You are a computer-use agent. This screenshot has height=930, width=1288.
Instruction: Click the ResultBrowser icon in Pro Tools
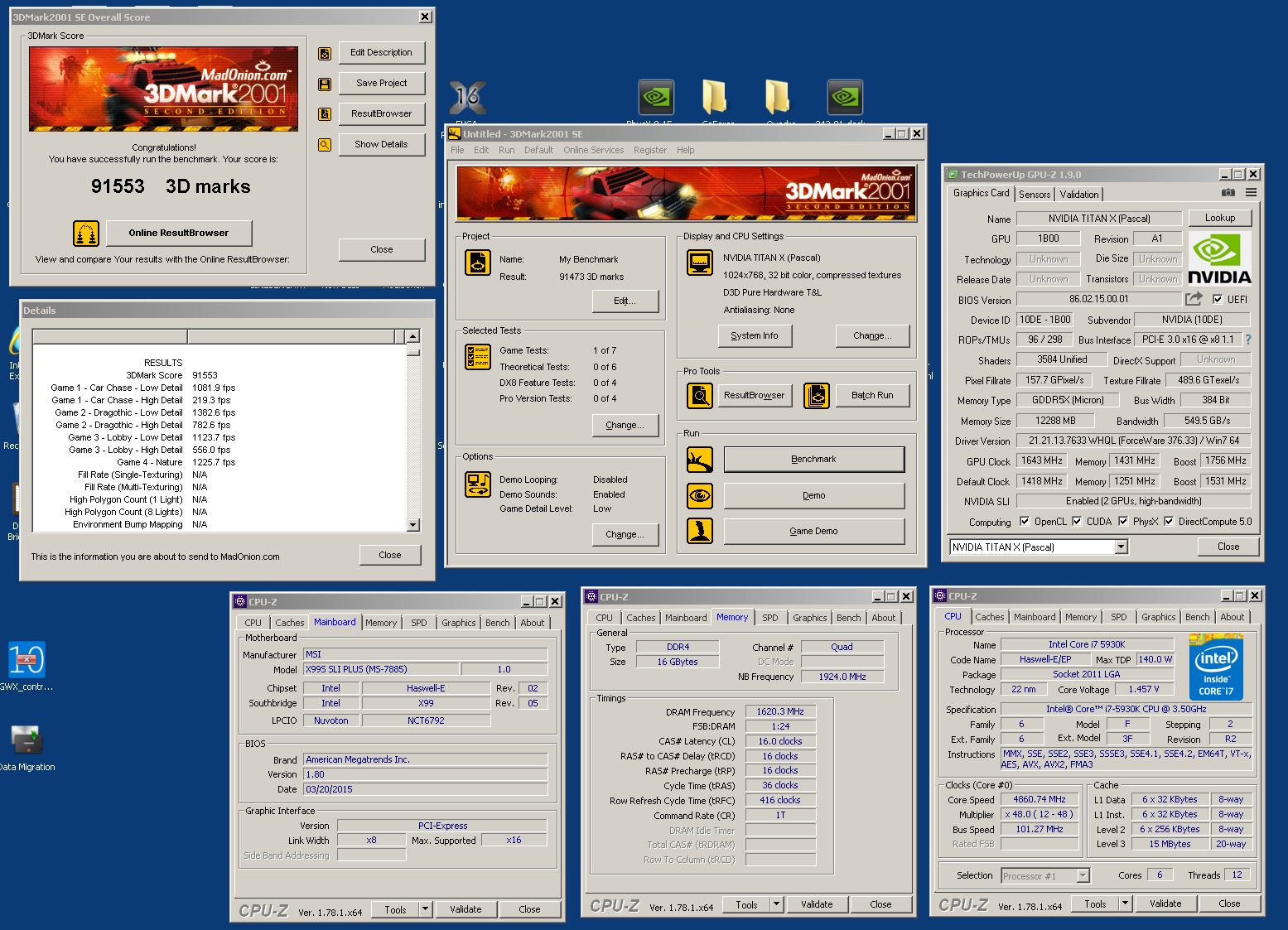700,396
